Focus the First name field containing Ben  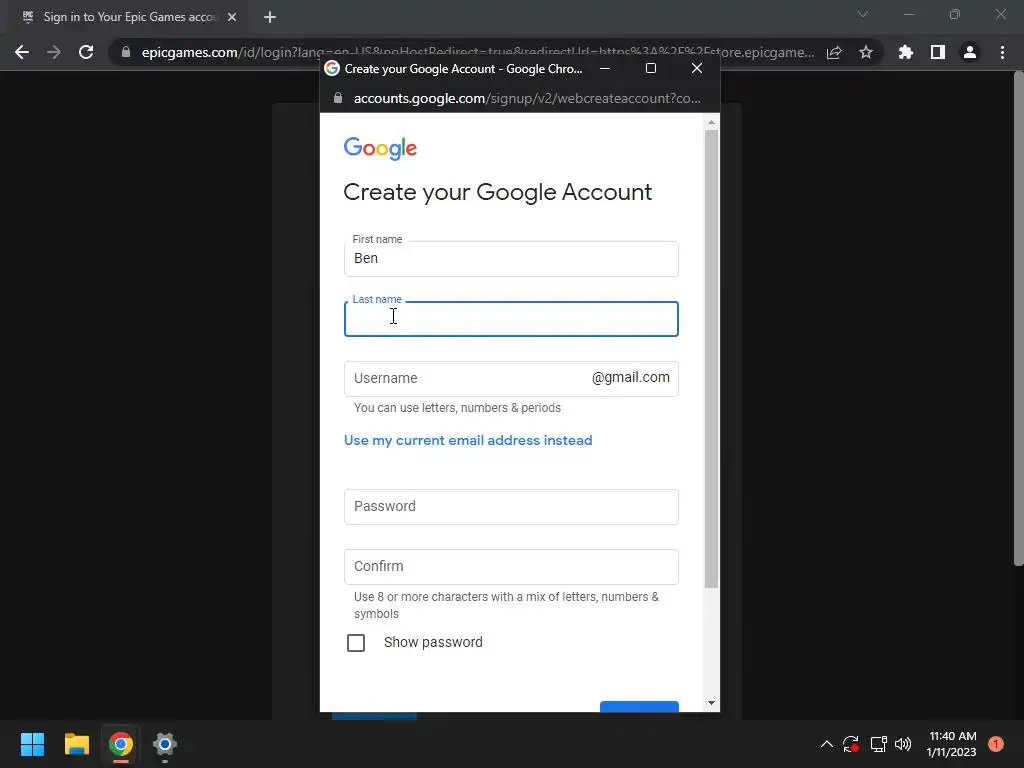click(x=511, y=259)
